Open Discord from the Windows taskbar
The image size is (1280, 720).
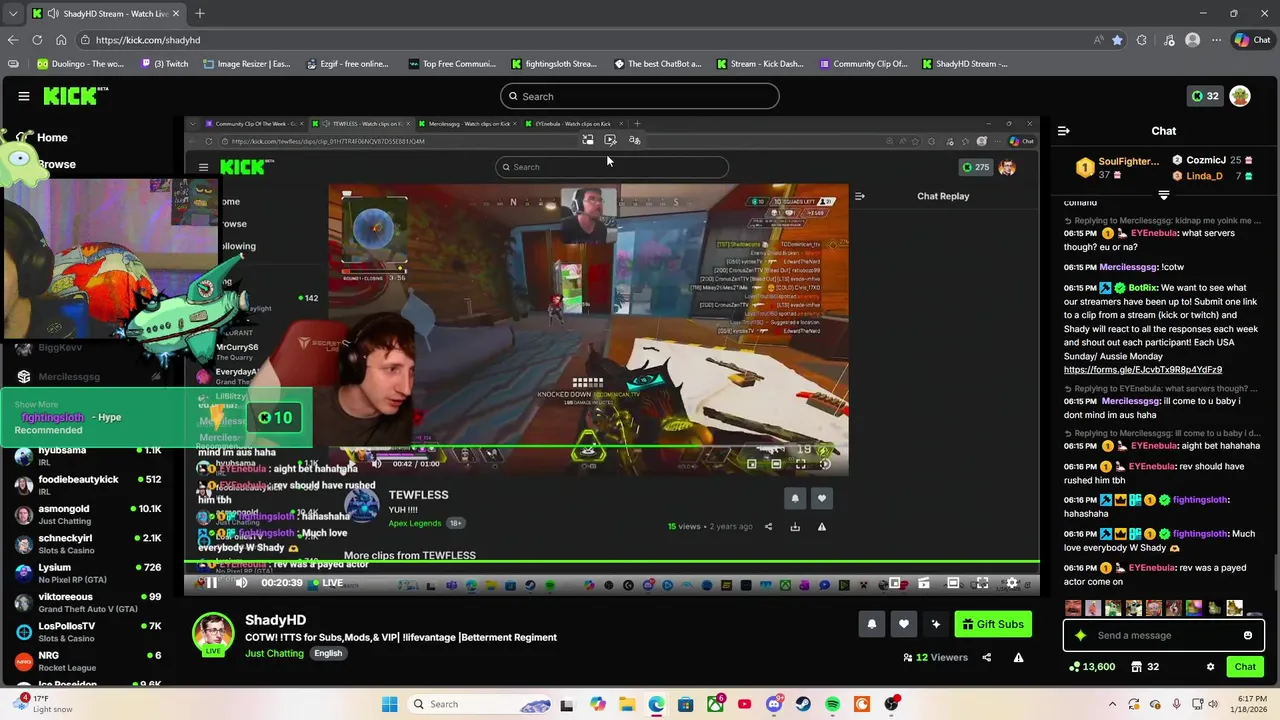774,704
